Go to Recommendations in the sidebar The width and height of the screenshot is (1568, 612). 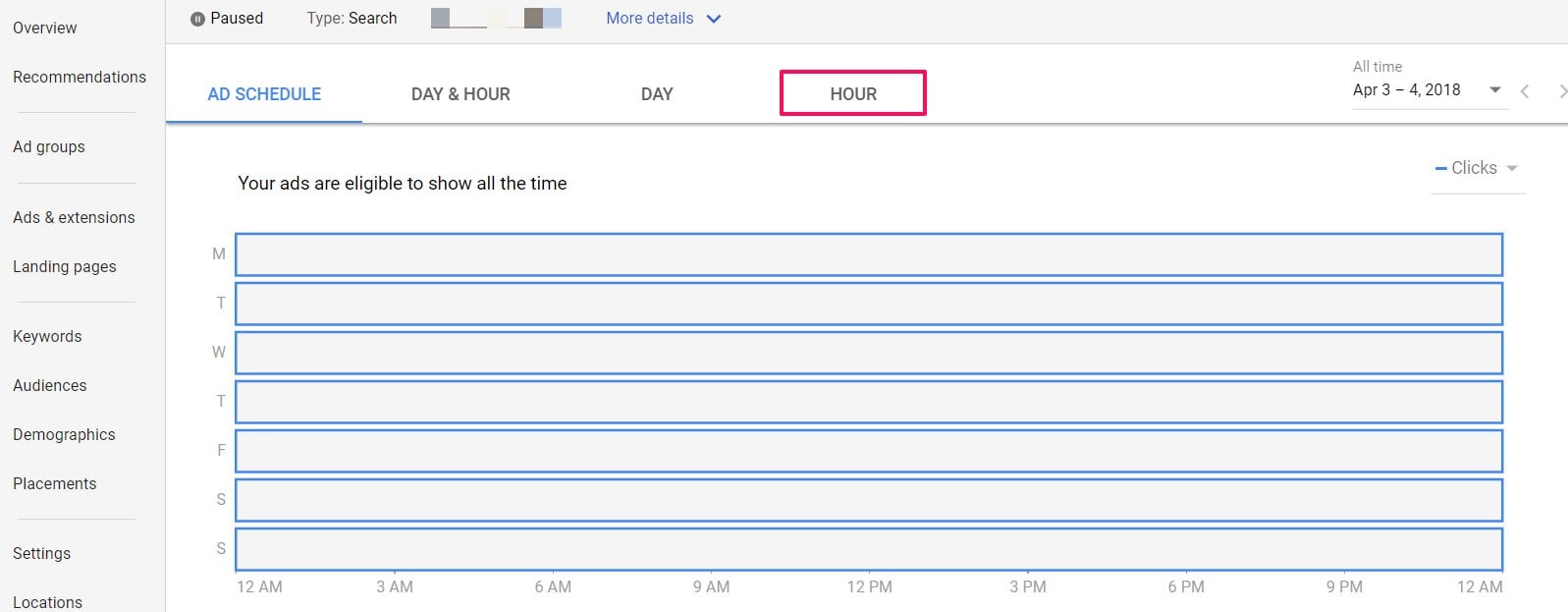coord(80,77)
